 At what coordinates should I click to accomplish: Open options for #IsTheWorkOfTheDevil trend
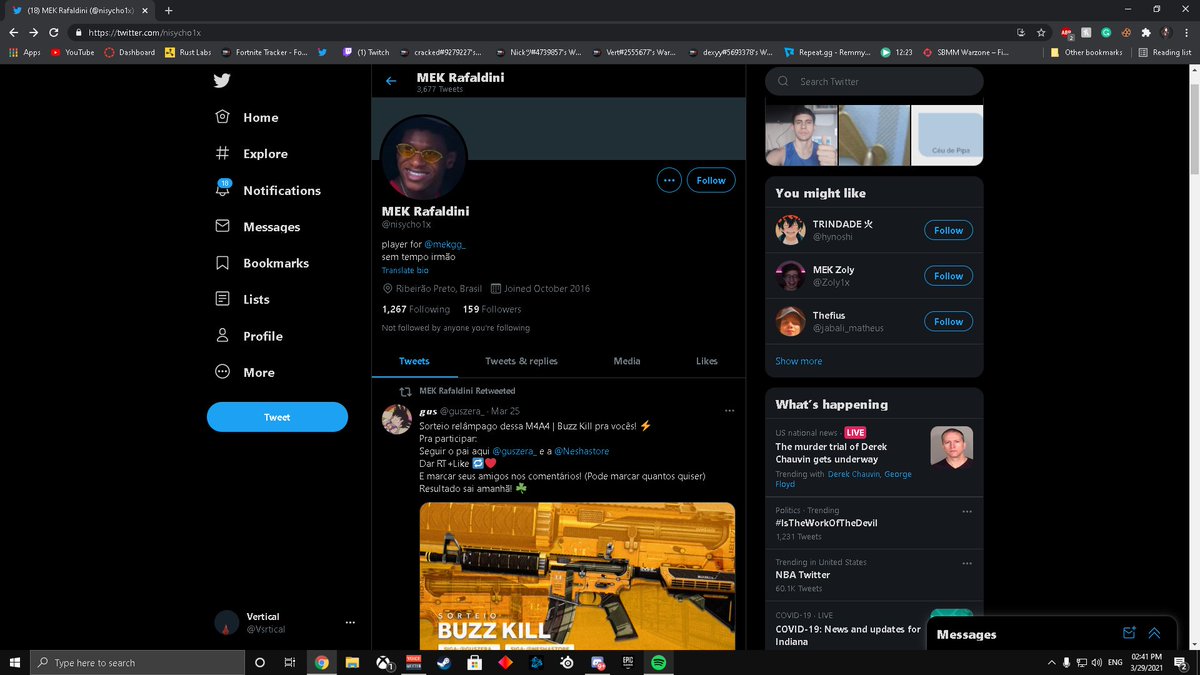(x=967, y=511)
